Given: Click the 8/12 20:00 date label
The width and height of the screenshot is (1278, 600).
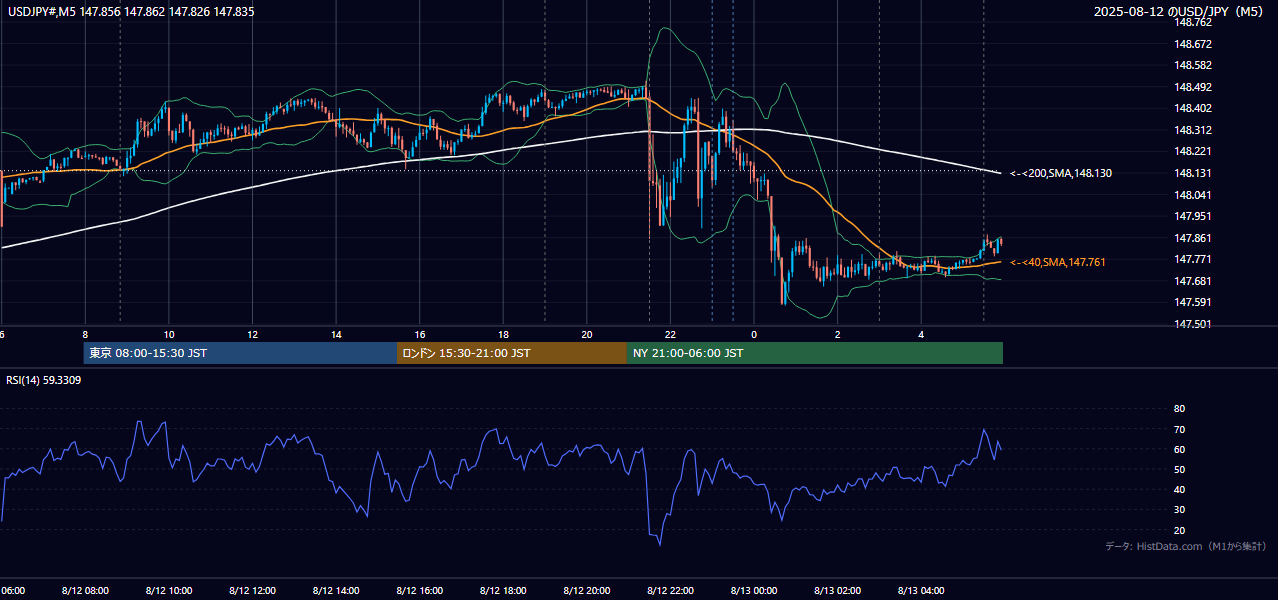Looking at the screenshot, I should click(x=587, y=591).
